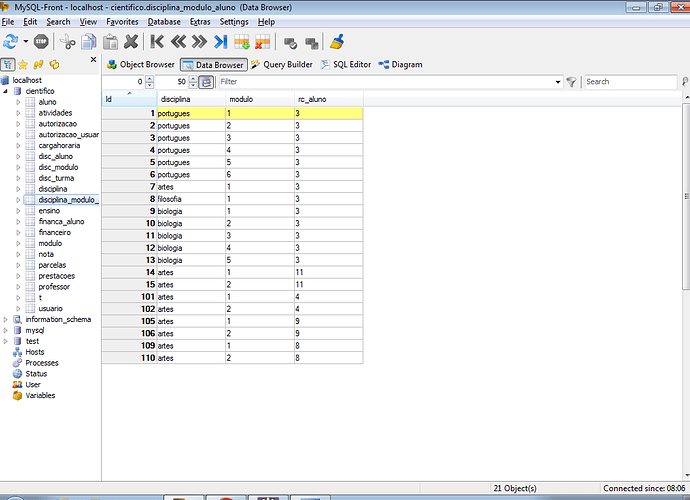Toggle the explorer sidebar icon
This screenshot has height=500, width=690.
coord(54,65)
